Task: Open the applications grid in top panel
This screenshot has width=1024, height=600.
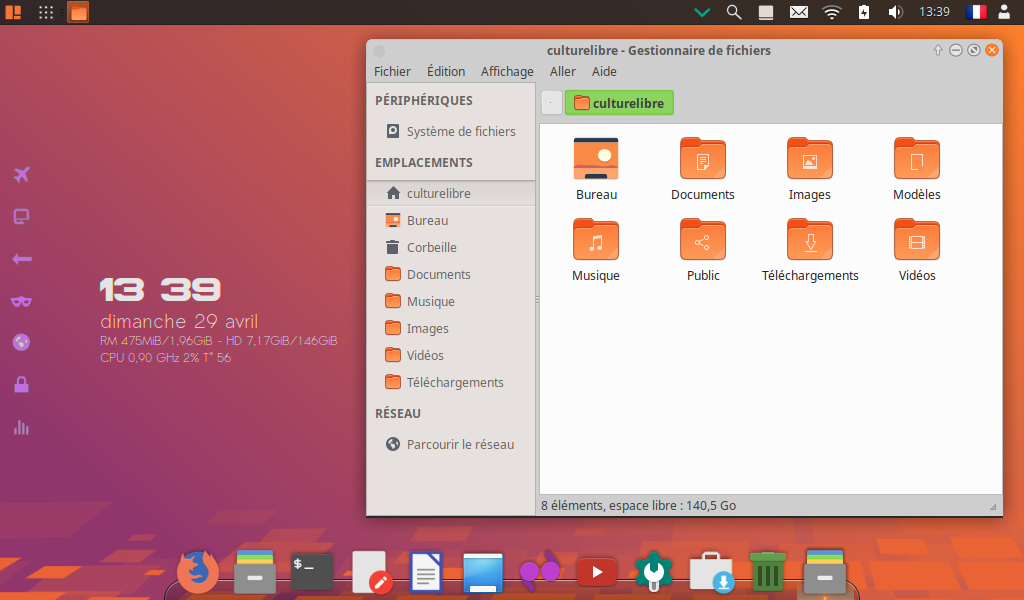Action: pos(46,12)
